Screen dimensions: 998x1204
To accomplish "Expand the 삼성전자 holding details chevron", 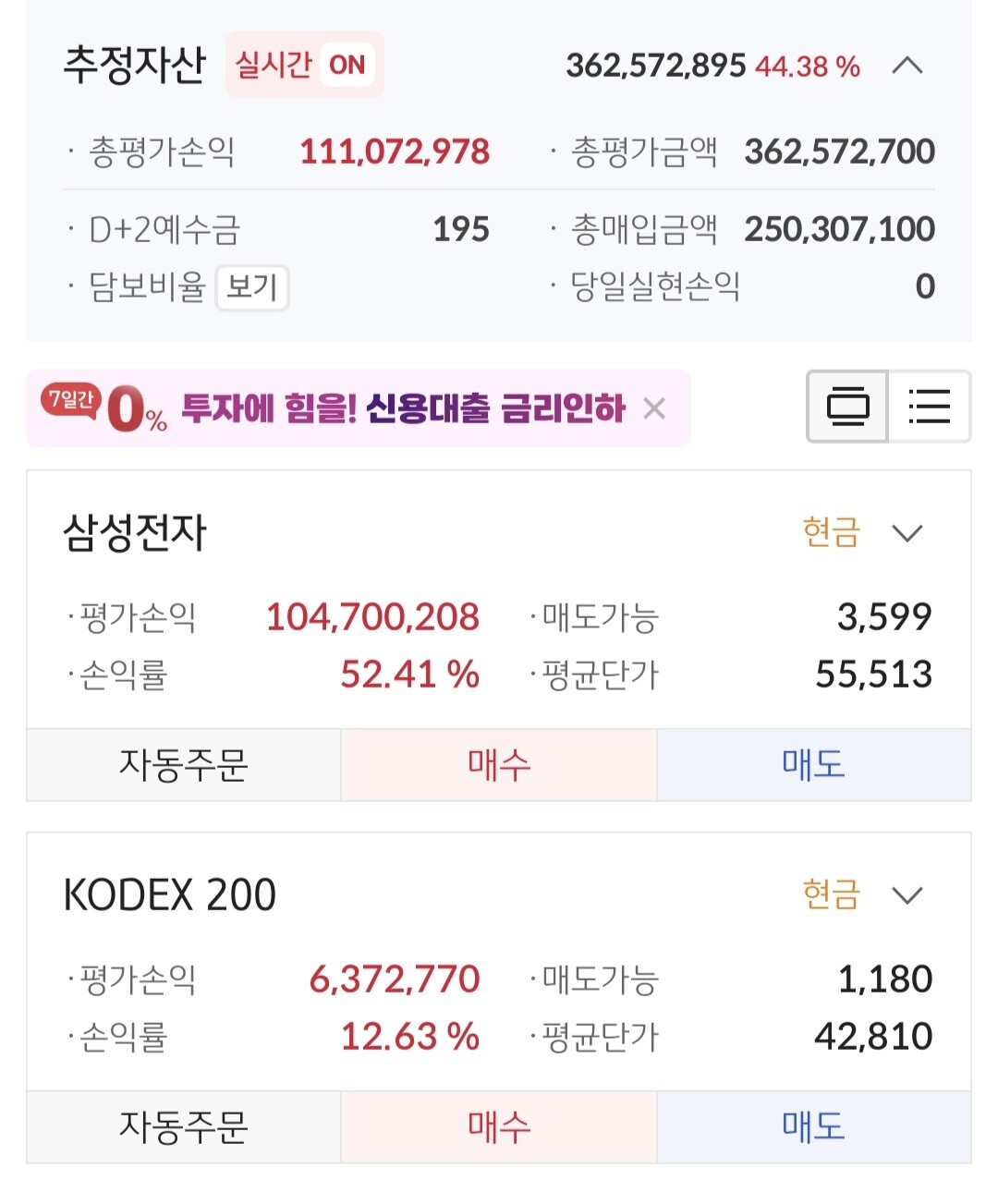I will 907,533.
